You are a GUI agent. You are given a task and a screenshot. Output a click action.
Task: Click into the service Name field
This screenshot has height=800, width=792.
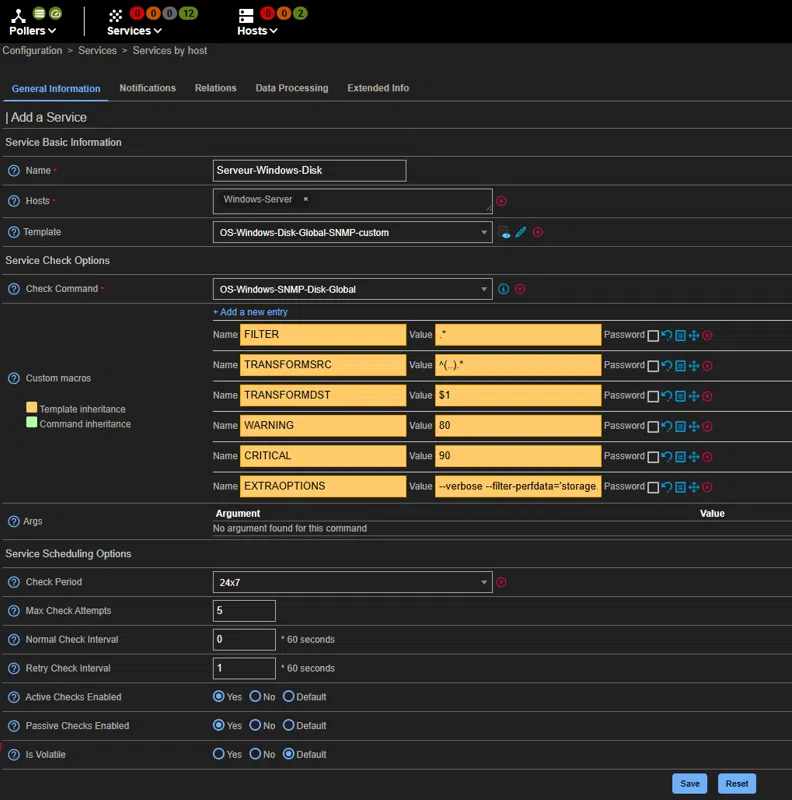pyautogui.click(x=309, y=171)
